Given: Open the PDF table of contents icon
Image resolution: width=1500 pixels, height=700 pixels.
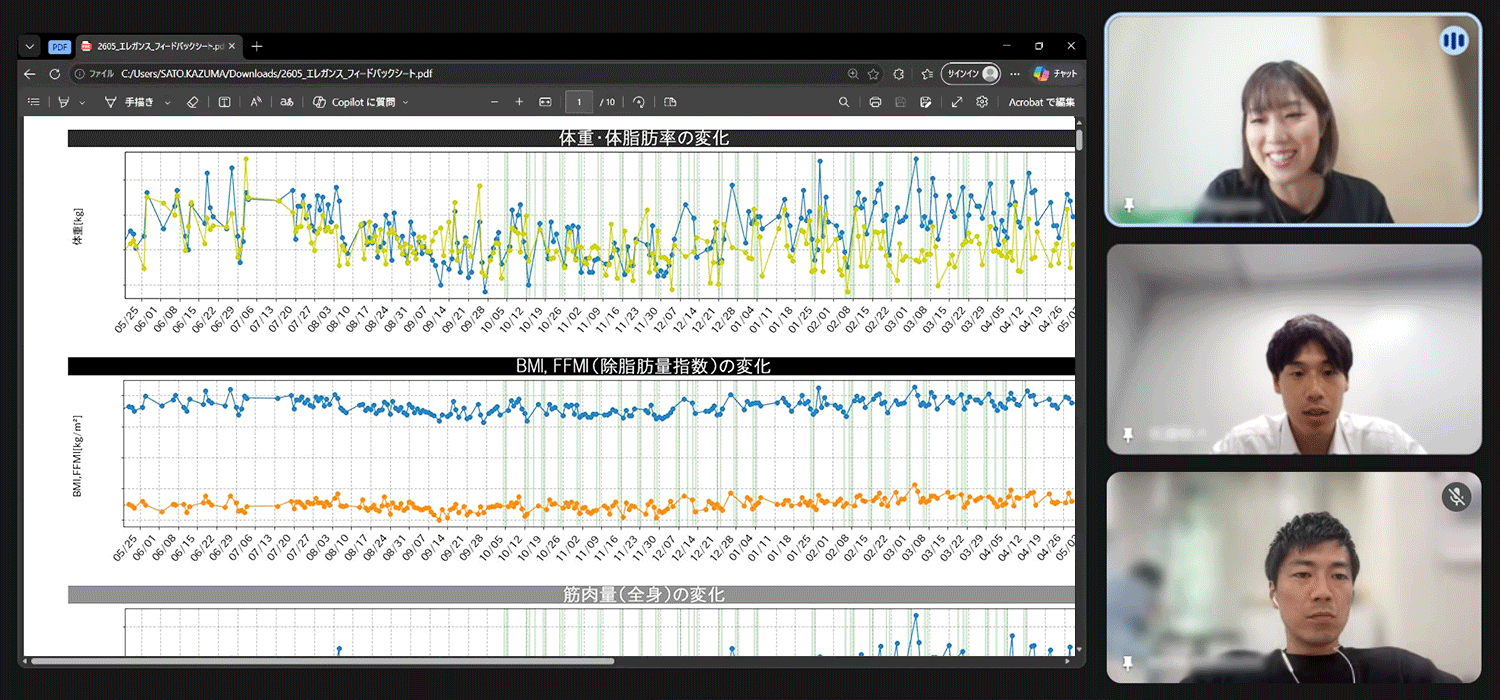Looking at the screenshot, I should pyautogui.click(x=33, y=102).
